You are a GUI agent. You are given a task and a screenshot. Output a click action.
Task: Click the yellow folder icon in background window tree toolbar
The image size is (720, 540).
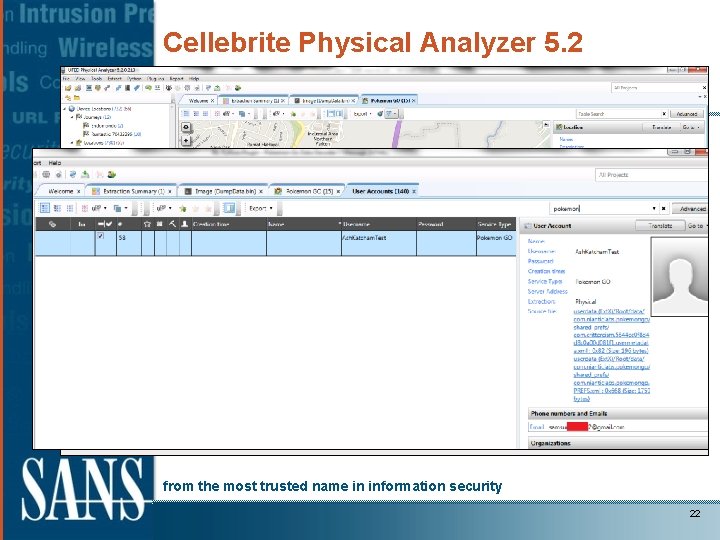point(77,97)
